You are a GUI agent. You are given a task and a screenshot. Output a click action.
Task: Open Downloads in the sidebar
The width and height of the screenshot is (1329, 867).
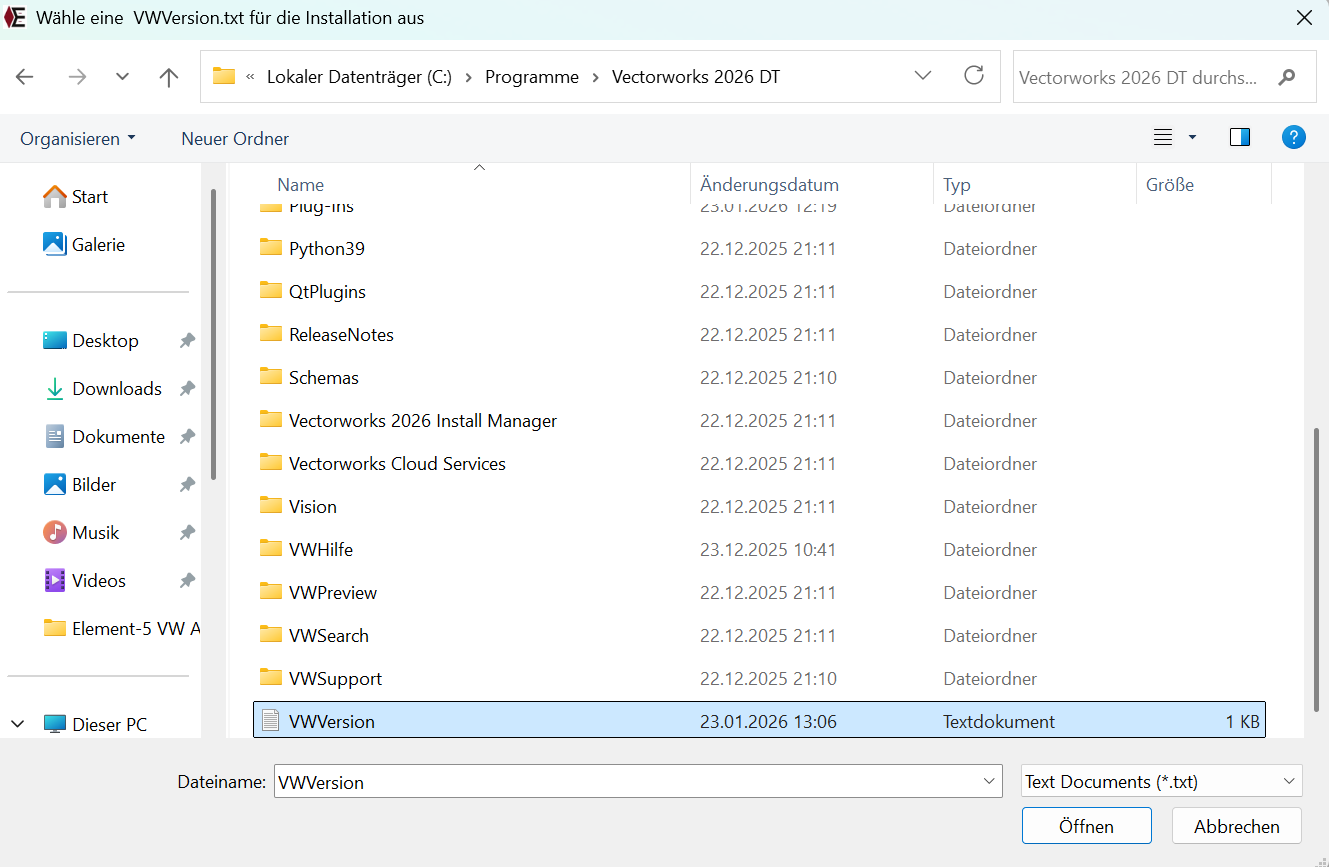(x=116, y=389)
